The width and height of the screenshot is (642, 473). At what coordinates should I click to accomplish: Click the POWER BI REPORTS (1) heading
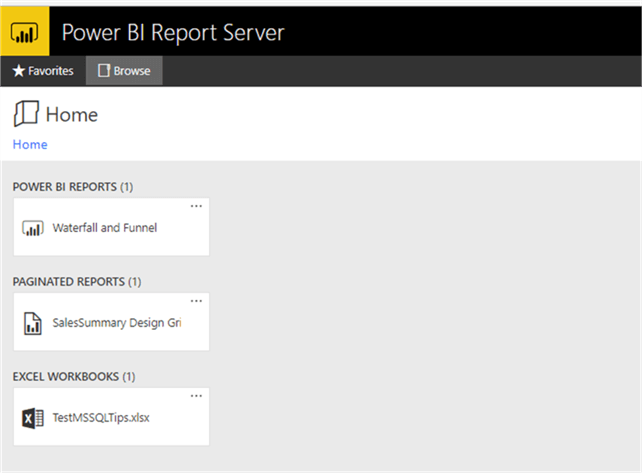point(73,187)
